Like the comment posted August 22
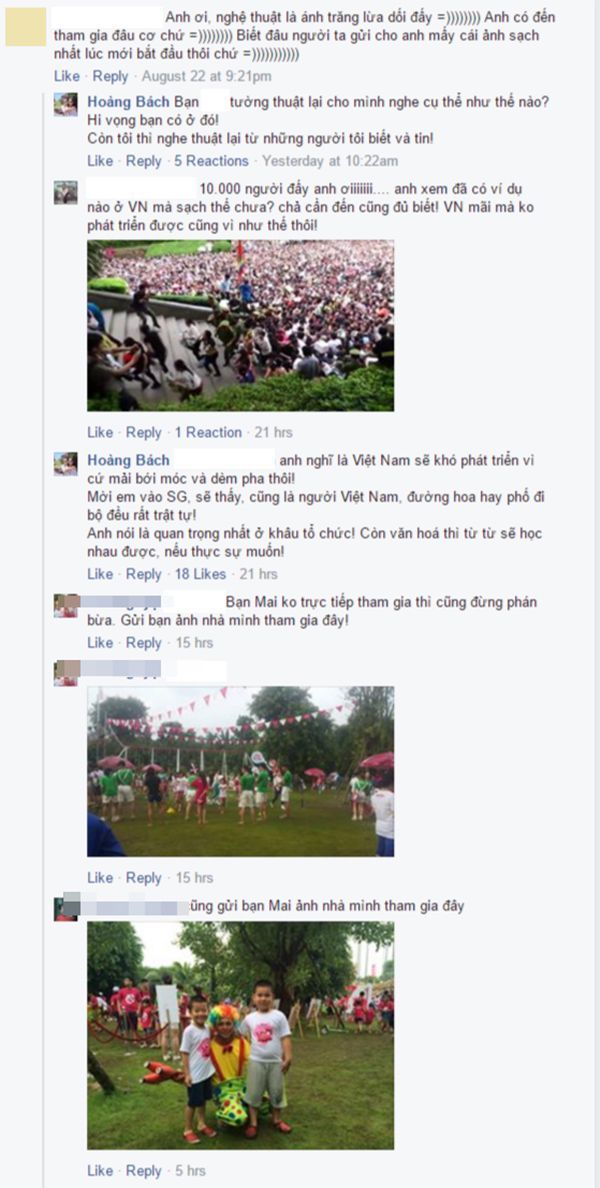 (x=67, y=77)
